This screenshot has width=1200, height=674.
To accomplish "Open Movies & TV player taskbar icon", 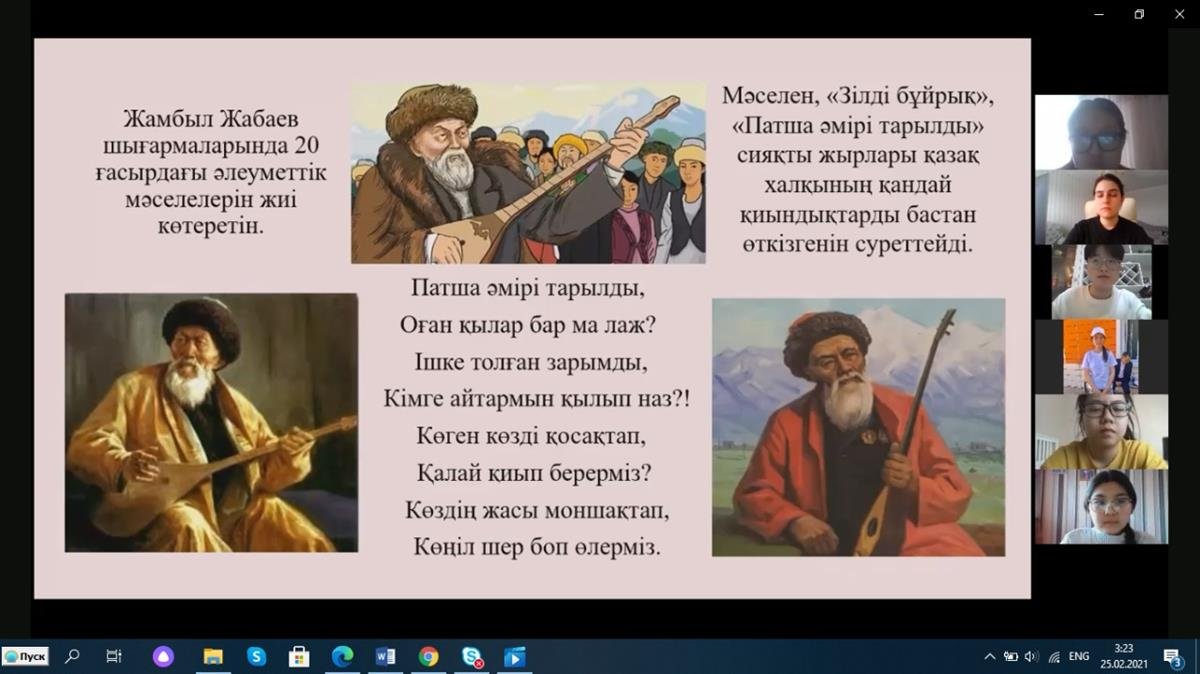I will coord(514,657).
